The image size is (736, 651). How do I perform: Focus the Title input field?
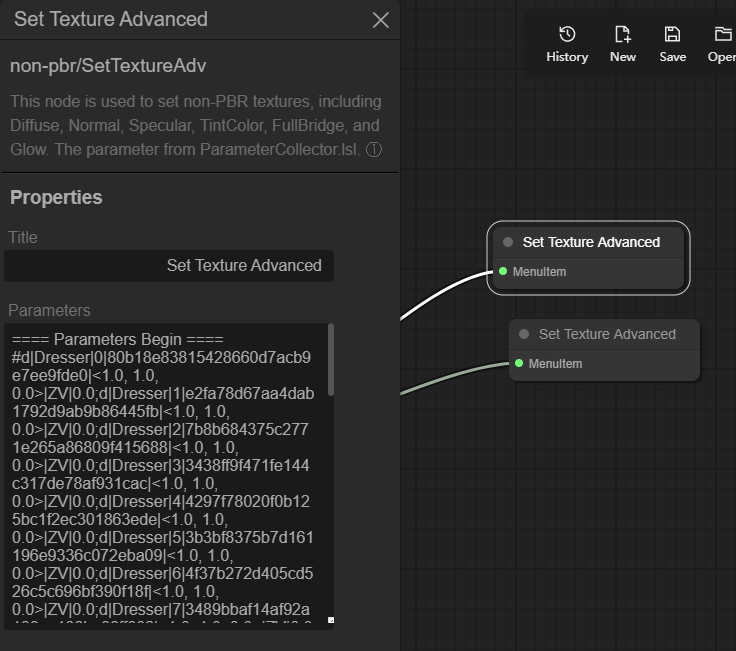pyautogui.click(x=169, y=266)
